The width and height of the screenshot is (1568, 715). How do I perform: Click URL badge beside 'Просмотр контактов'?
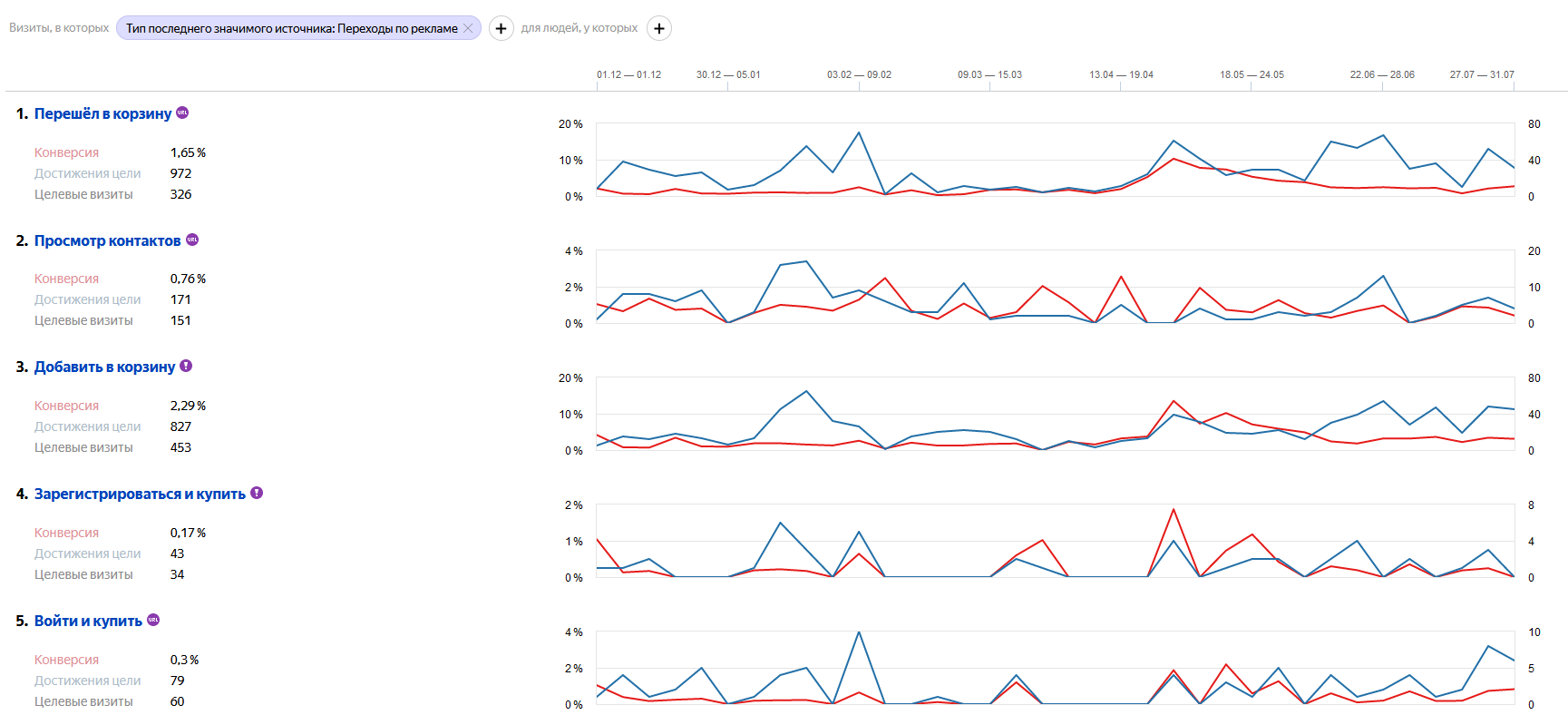coord(192,240)
